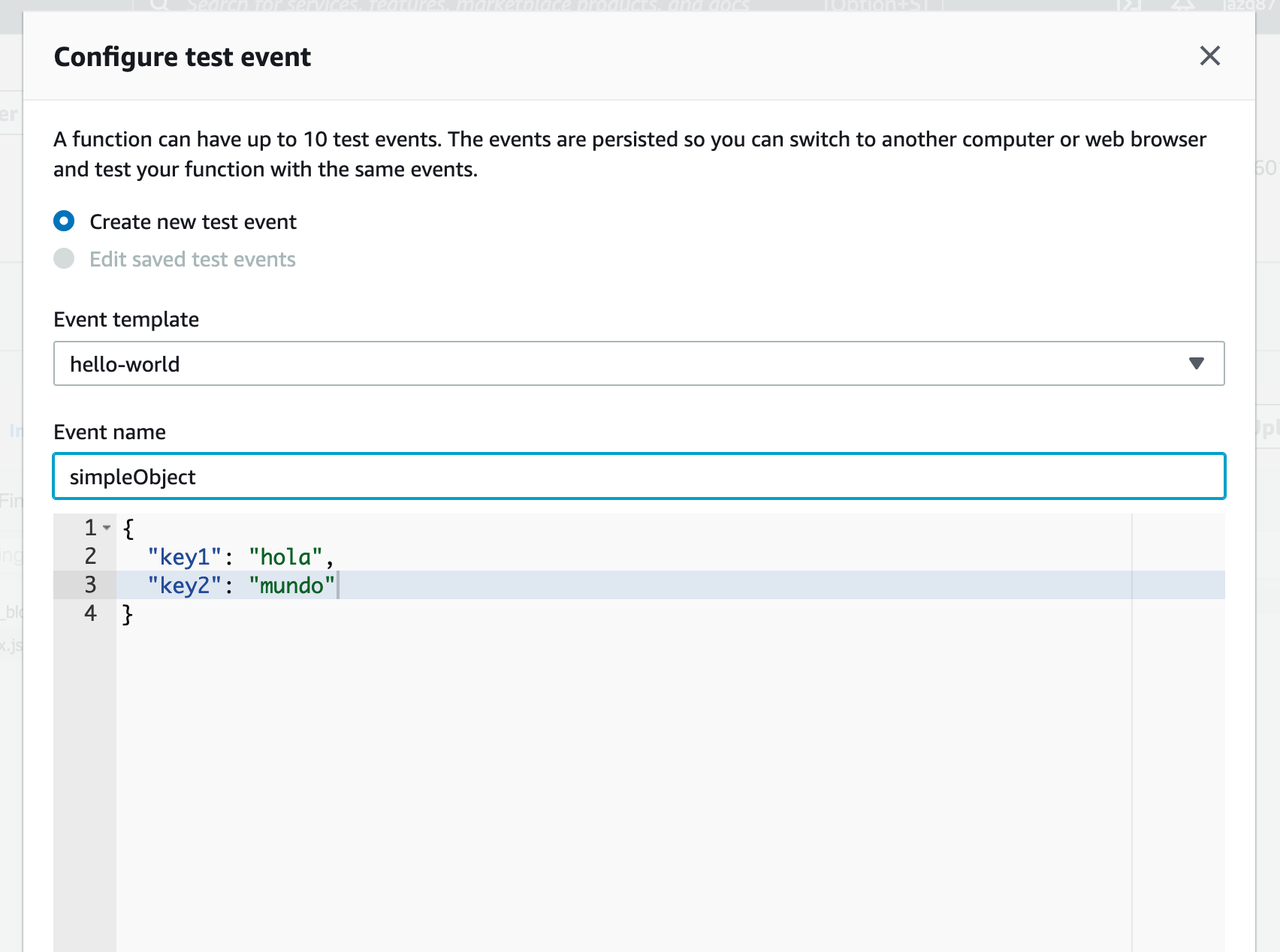The height and width of the screenshot is (952, 1280).
Task: Select the Edit saved test events radio button
Action: [x=65, y=258]
